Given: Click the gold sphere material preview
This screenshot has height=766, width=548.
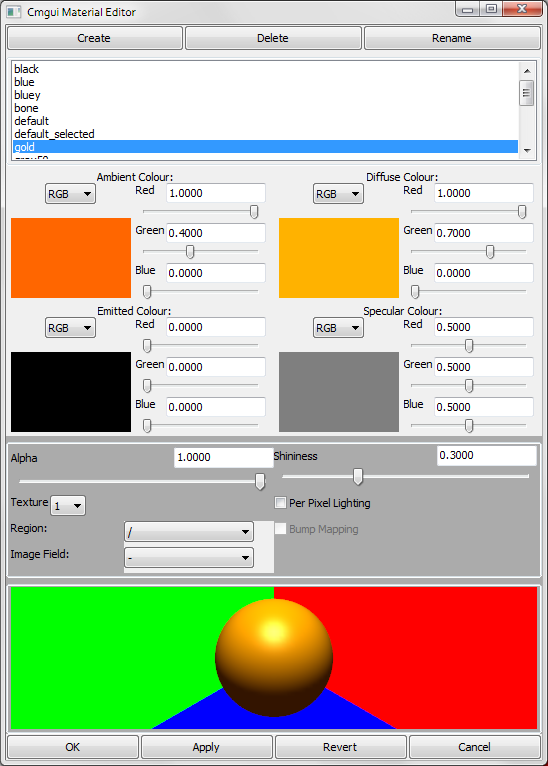Looking at the screenshot, I should pyautogui.click(x=274, y=658).
